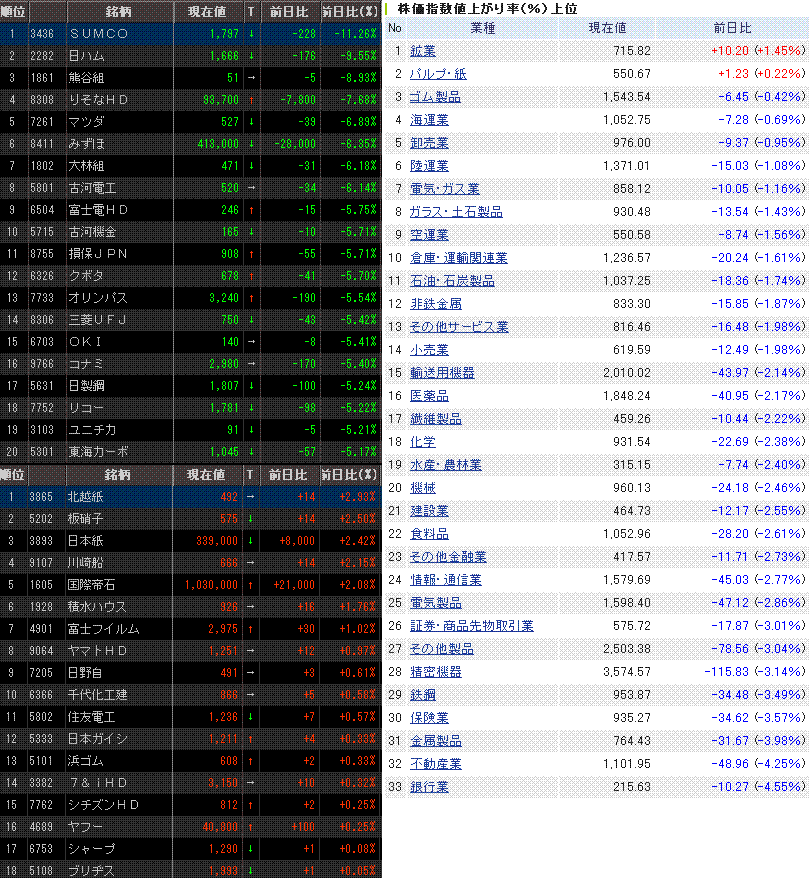Click the シャープ stock name

pos(91,849)
